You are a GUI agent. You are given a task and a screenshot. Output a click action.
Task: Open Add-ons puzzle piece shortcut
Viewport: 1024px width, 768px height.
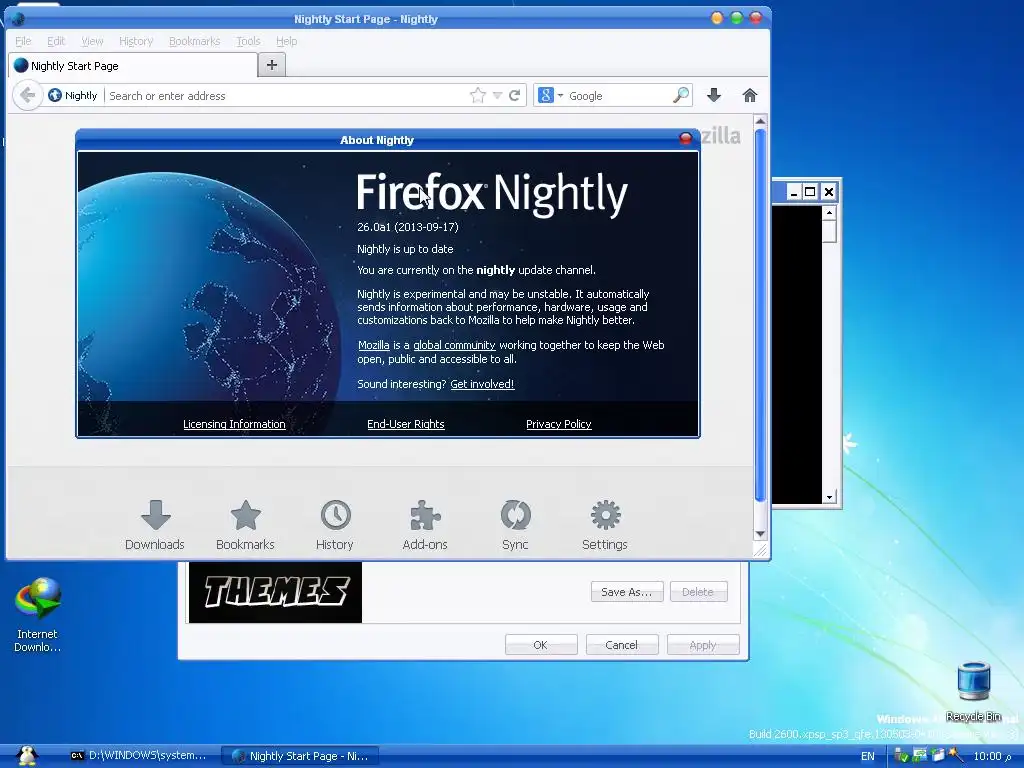pos(425,526)
